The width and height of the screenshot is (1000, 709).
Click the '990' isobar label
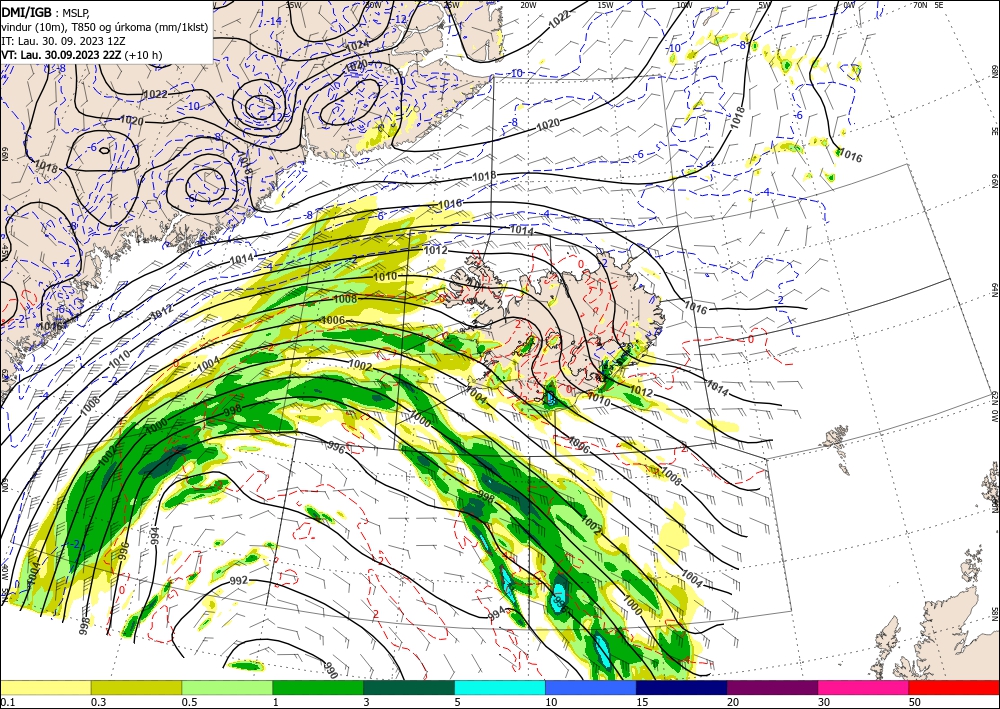[x=330, y=670]
